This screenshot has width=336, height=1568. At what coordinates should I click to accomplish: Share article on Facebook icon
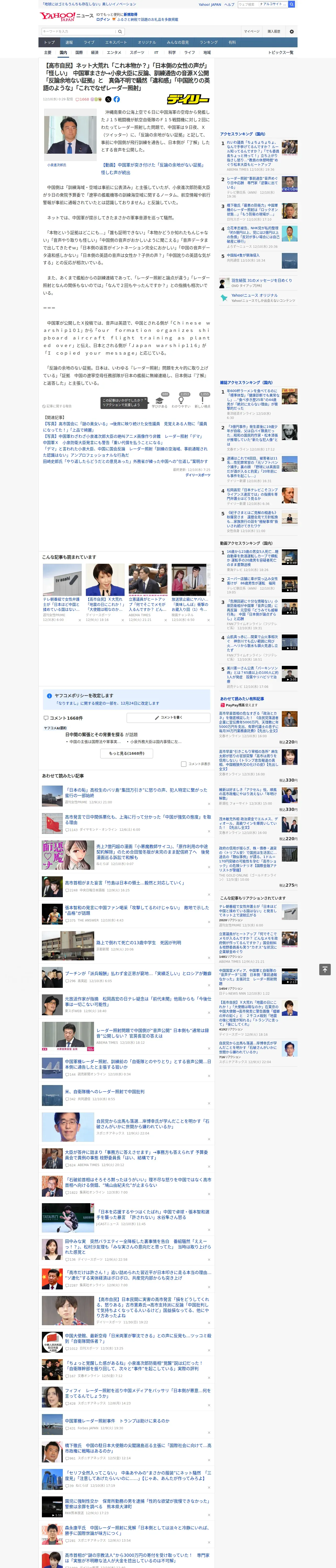pyautogui.click(x=116, y=99)
